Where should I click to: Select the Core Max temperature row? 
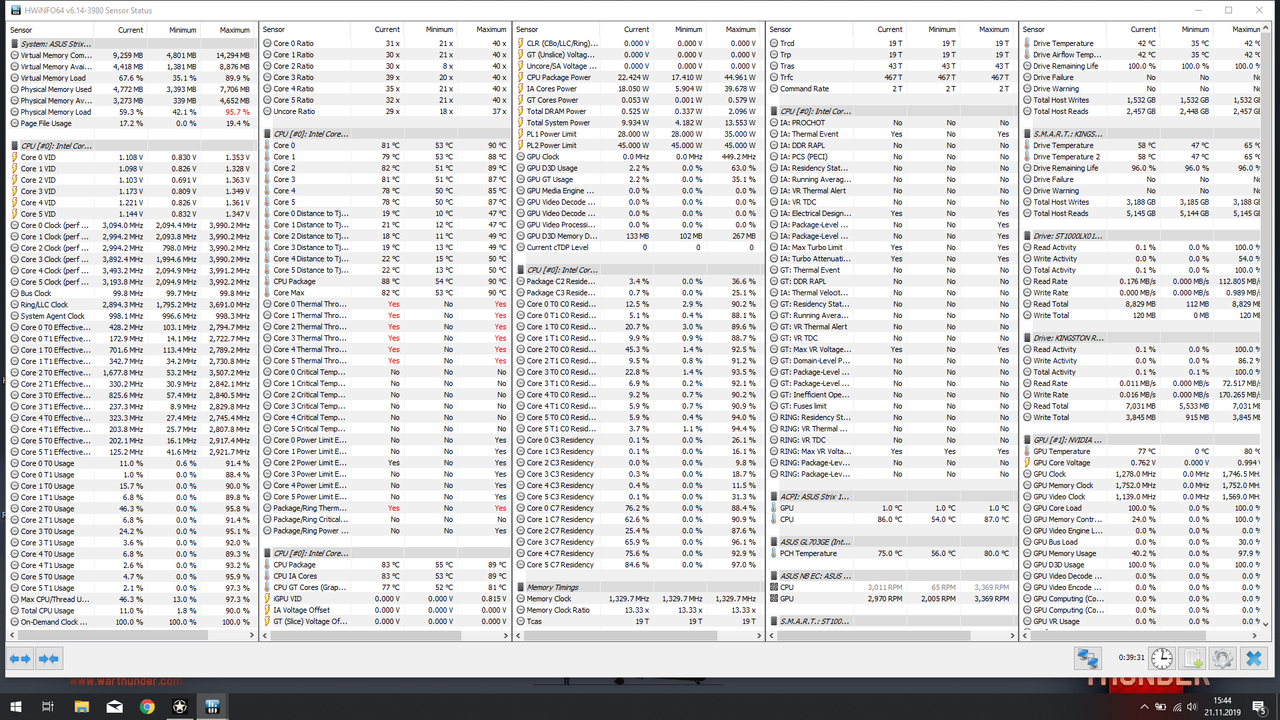[x=385, y=293]
